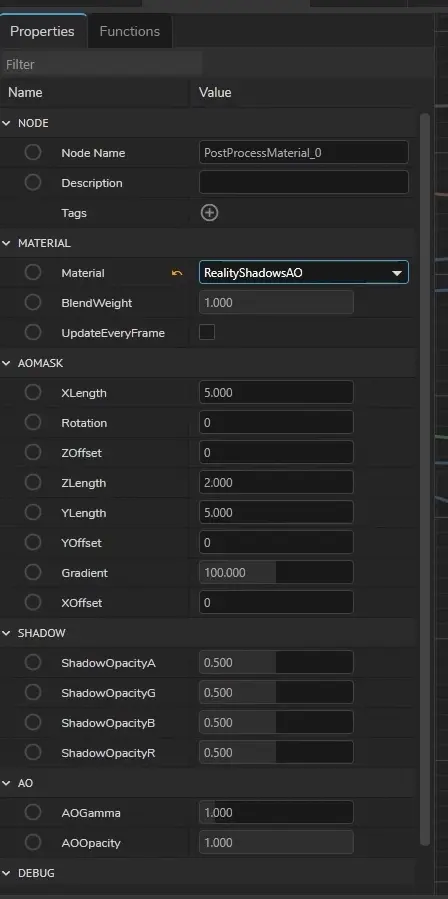Click the circle pin beside XLength
This screenshot has width=448, height=899.
[x=33, y=393]
